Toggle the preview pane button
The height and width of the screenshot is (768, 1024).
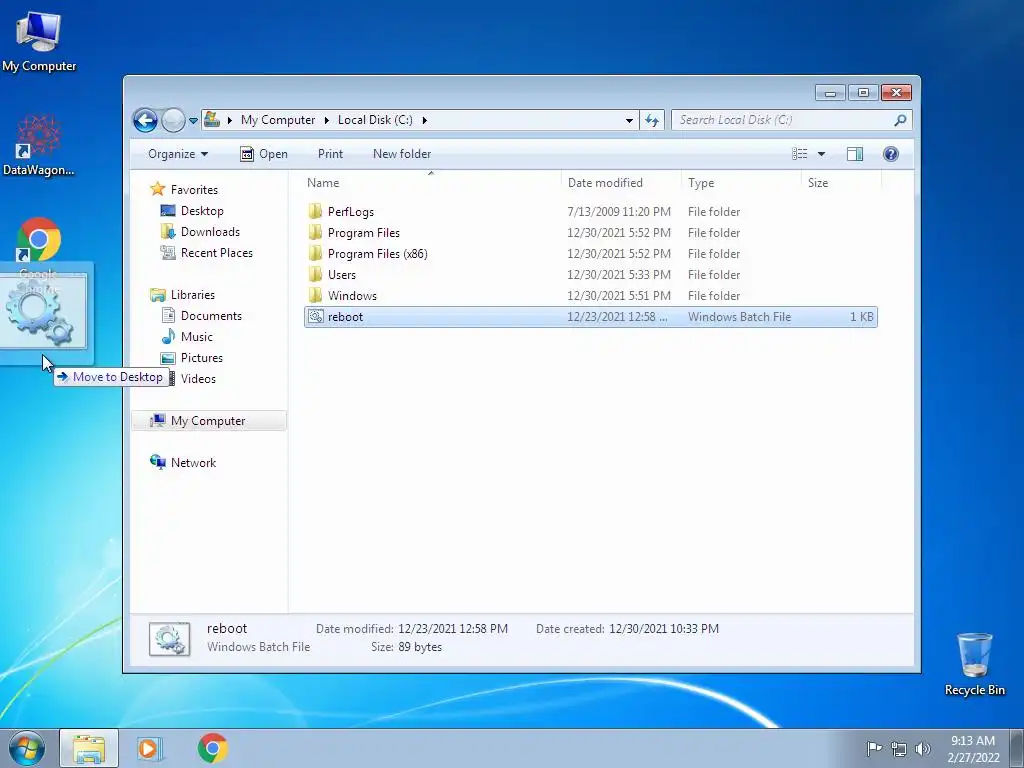click(855, 154)
